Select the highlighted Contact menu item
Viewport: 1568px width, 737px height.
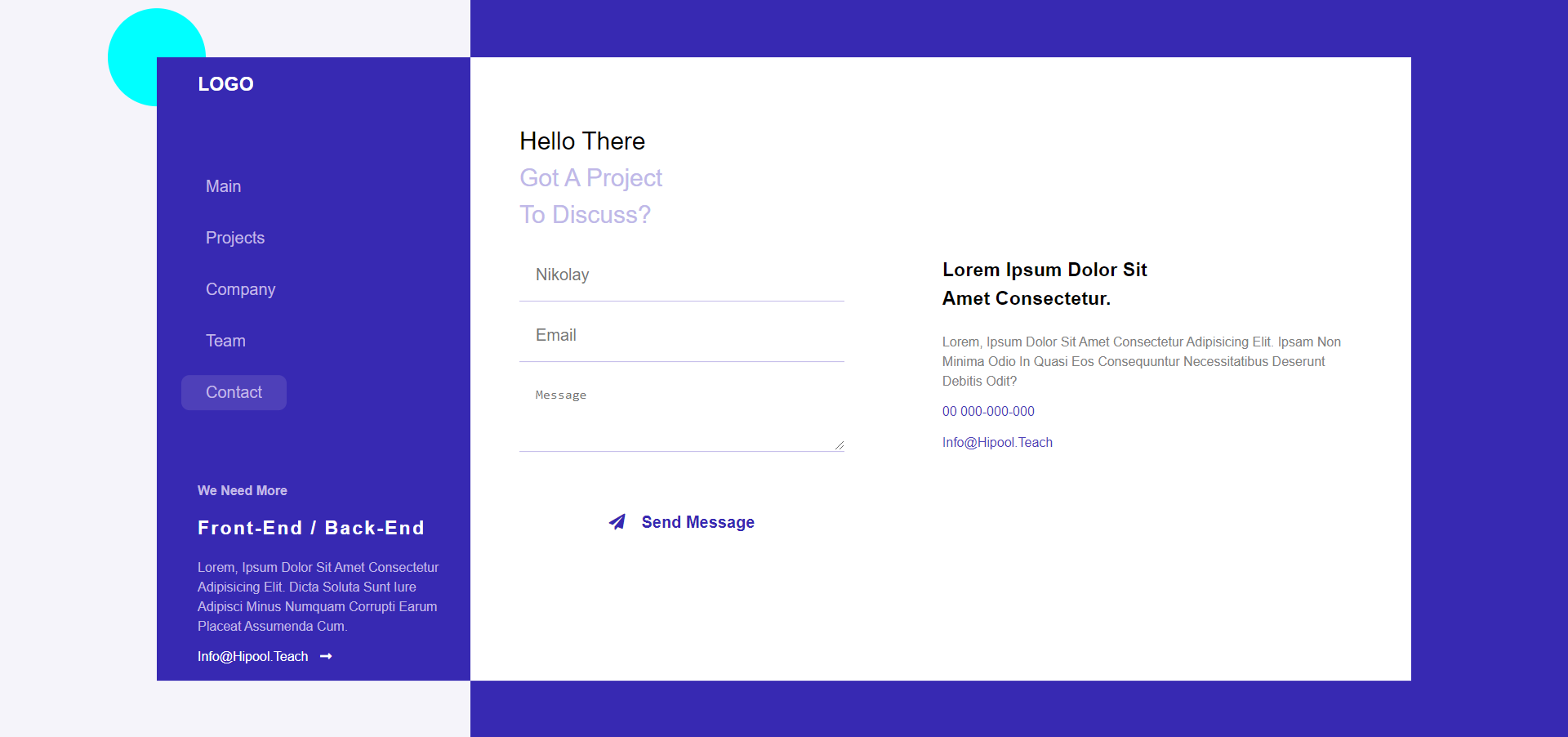click(x=234, y=392)
